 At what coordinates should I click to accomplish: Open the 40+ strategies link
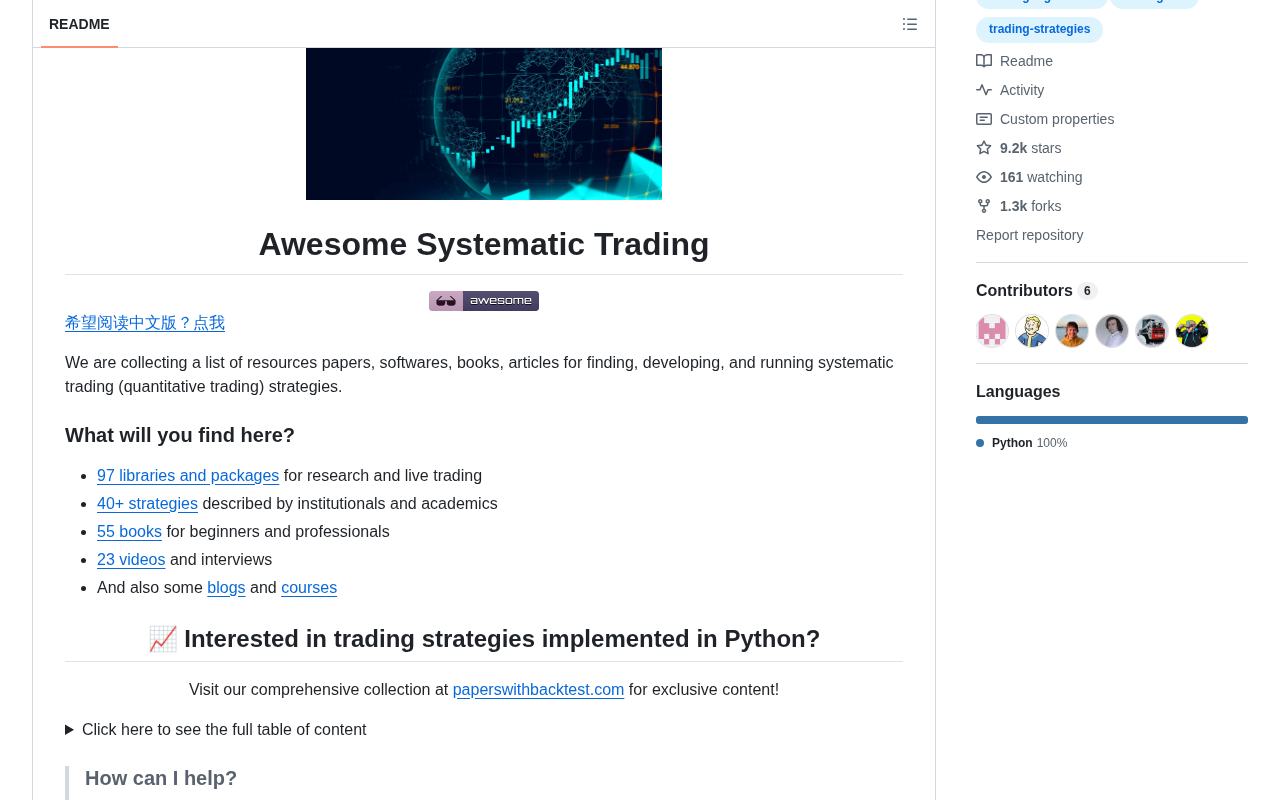click(147, 504)
